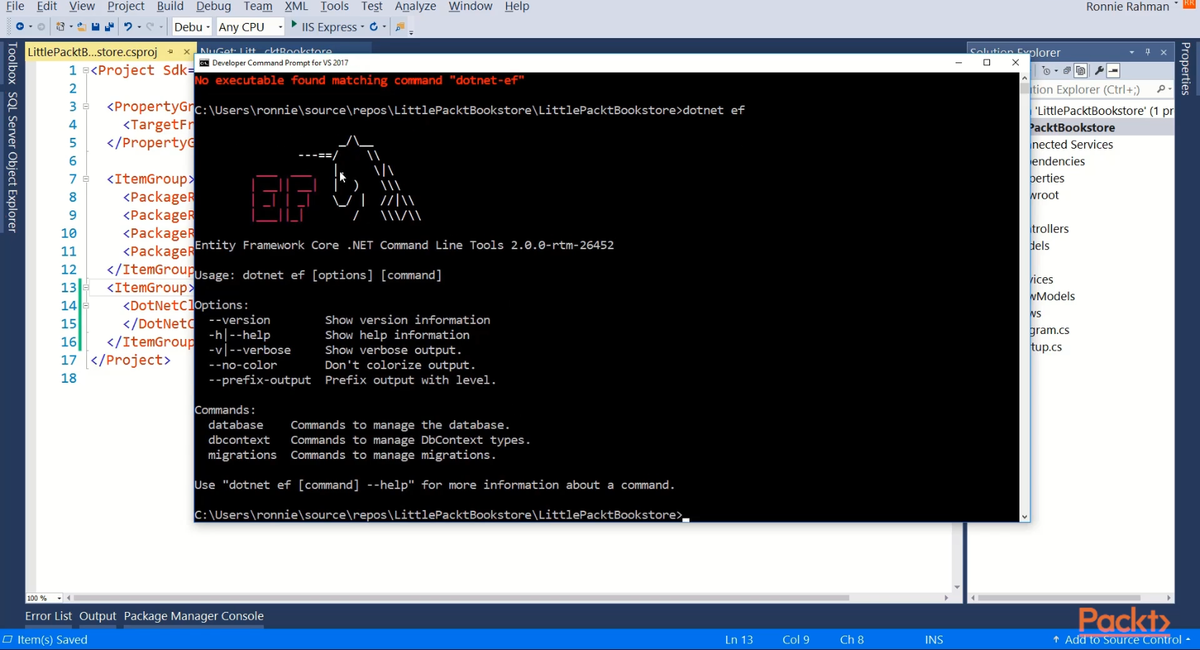Viewport: 1200px width, 650px height.
Task: Select the LittlePacktBookstore project node
Action: pyautogui.click(x=1072, y=127)
